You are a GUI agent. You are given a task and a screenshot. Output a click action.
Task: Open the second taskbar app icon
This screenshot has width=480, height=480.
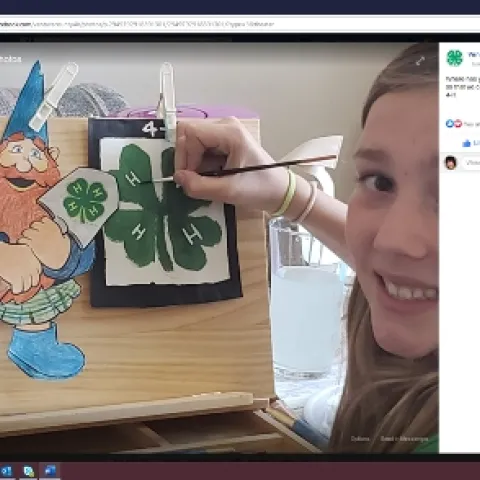pyautogui.click(x=29, y=471)
